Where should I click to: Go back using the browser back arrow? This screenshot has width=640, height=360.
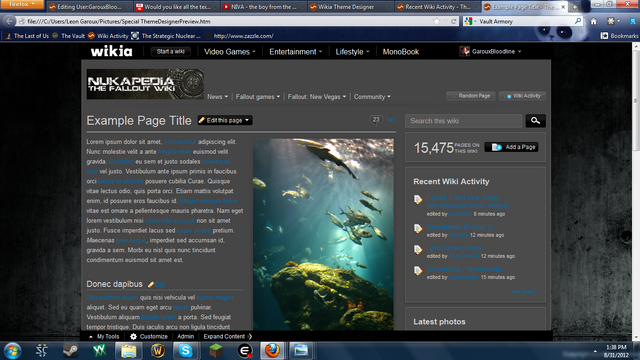tap(9, 21)
